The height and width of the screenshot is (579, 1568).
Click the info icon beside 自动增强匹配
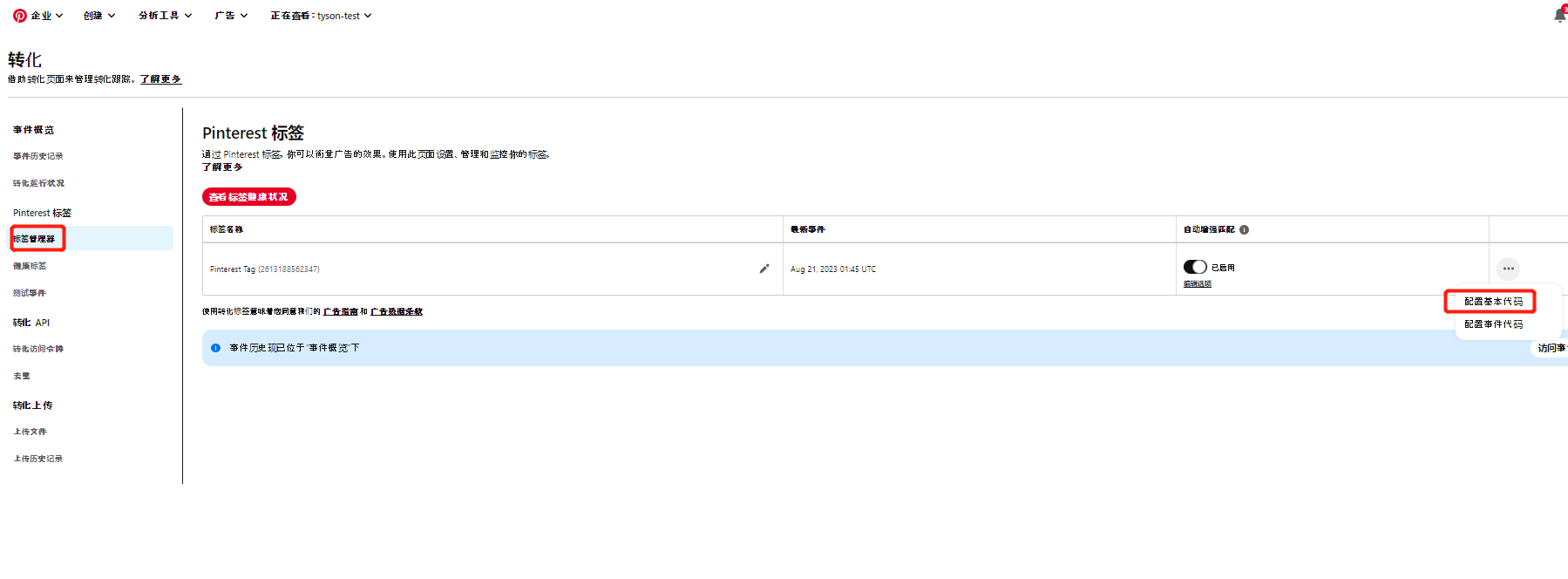(1244, 230)
